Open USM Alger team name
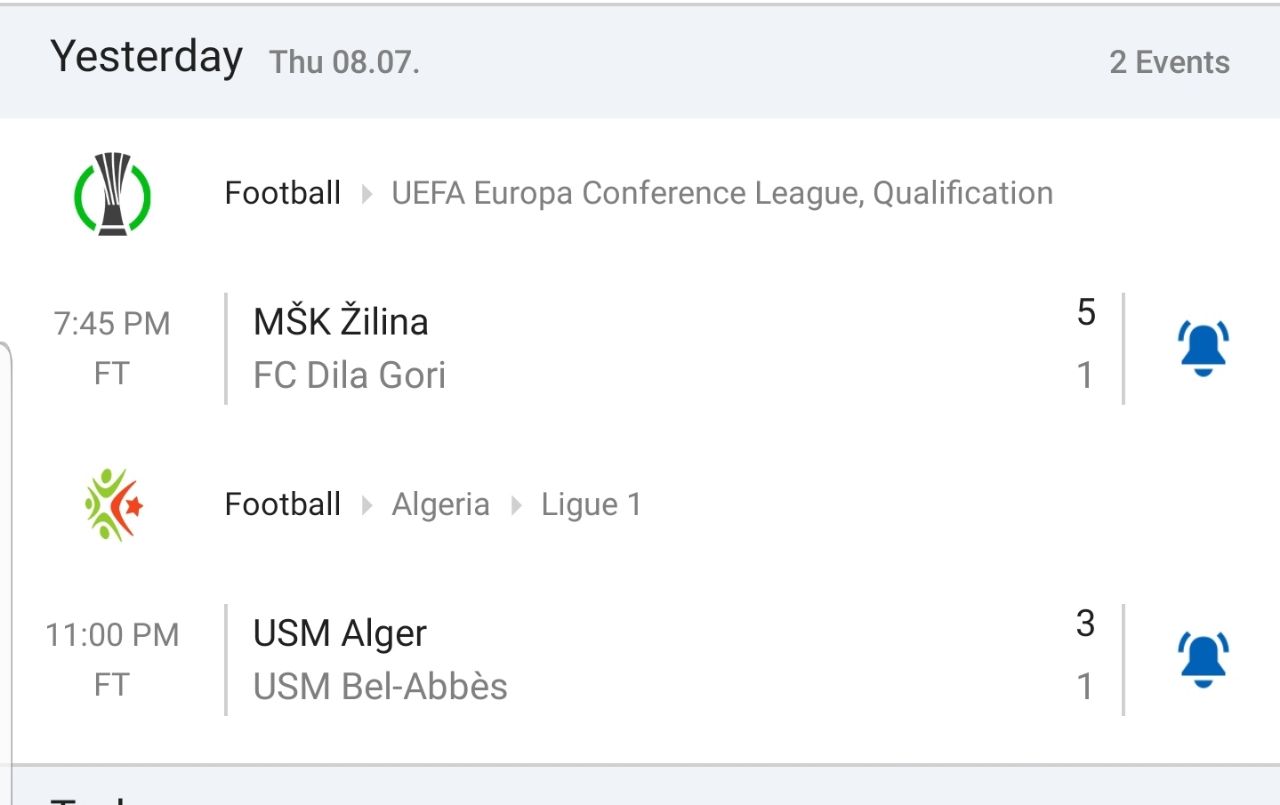This screenshot has height=805, width=1280. click(340, 633)
